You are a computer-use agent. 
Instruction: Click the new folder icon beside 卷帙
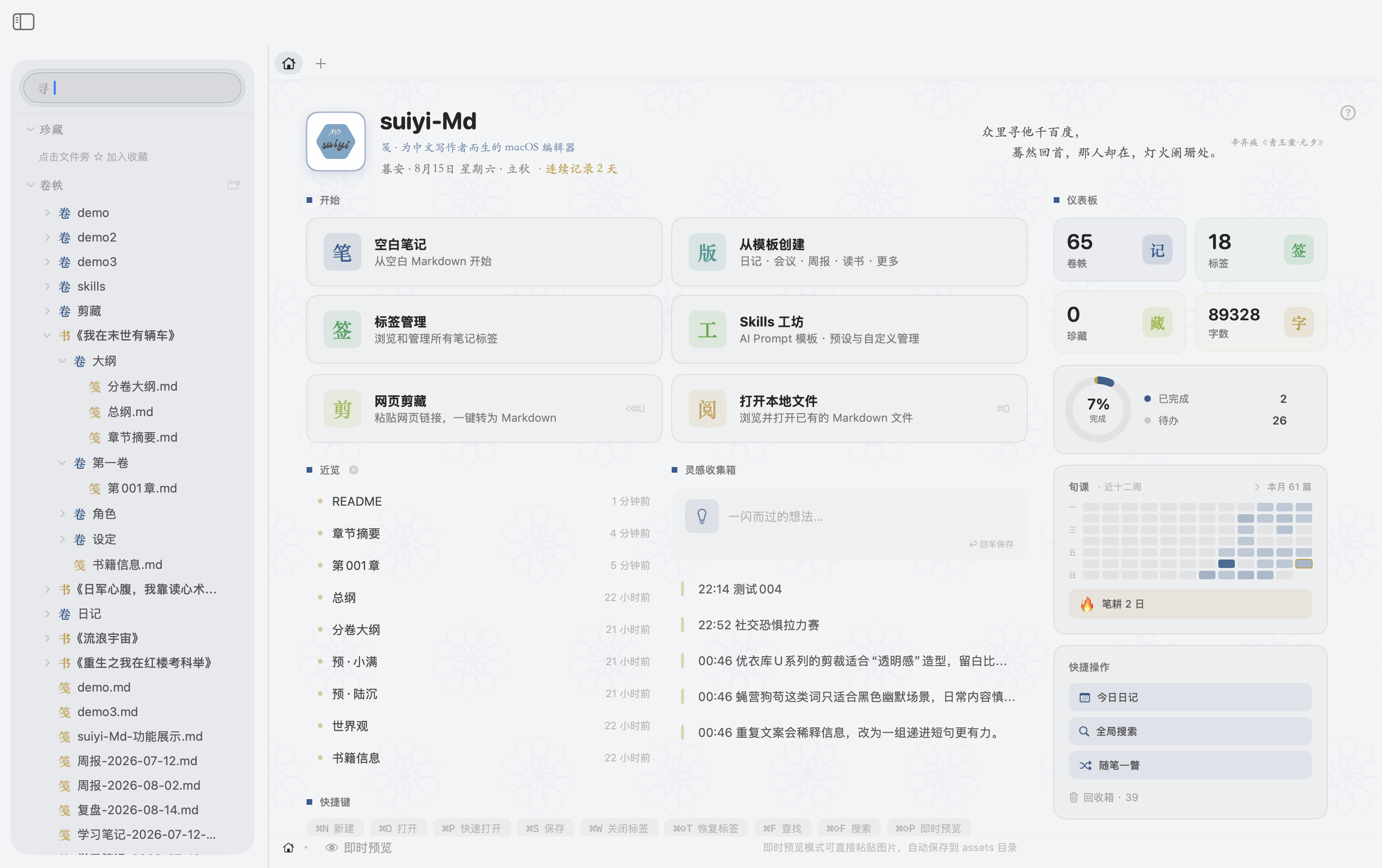(x=233, y=185)
